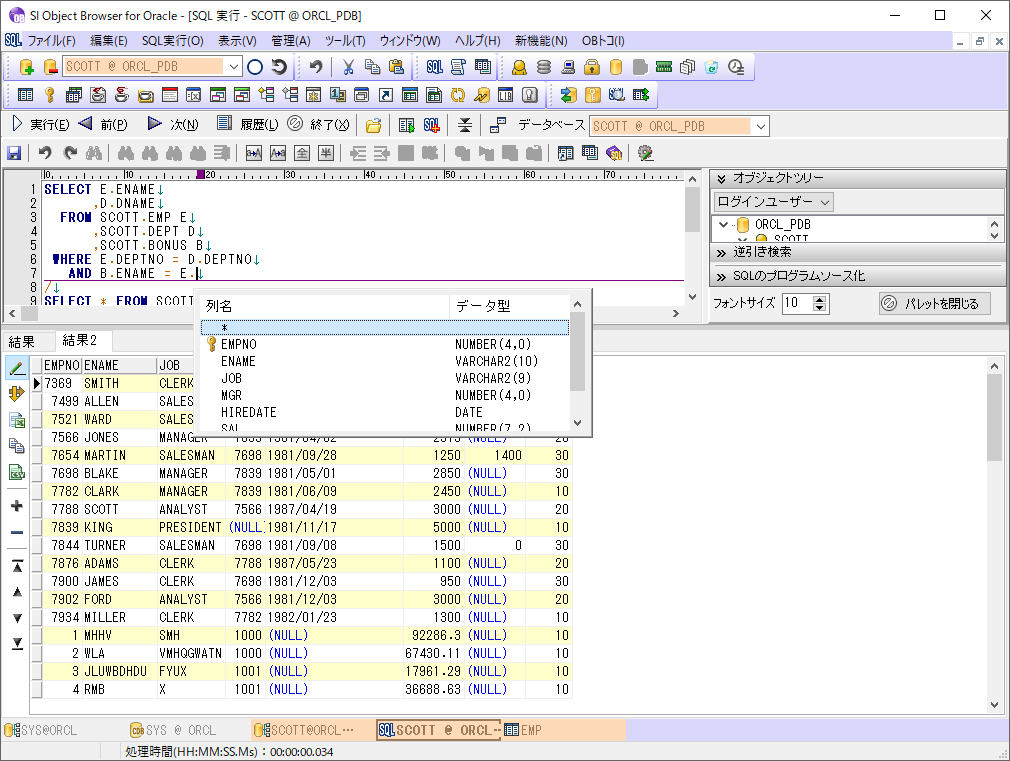Click the 実行 (Execute) run button
This screenshot has height=761, width=1010.
[40, 125]
